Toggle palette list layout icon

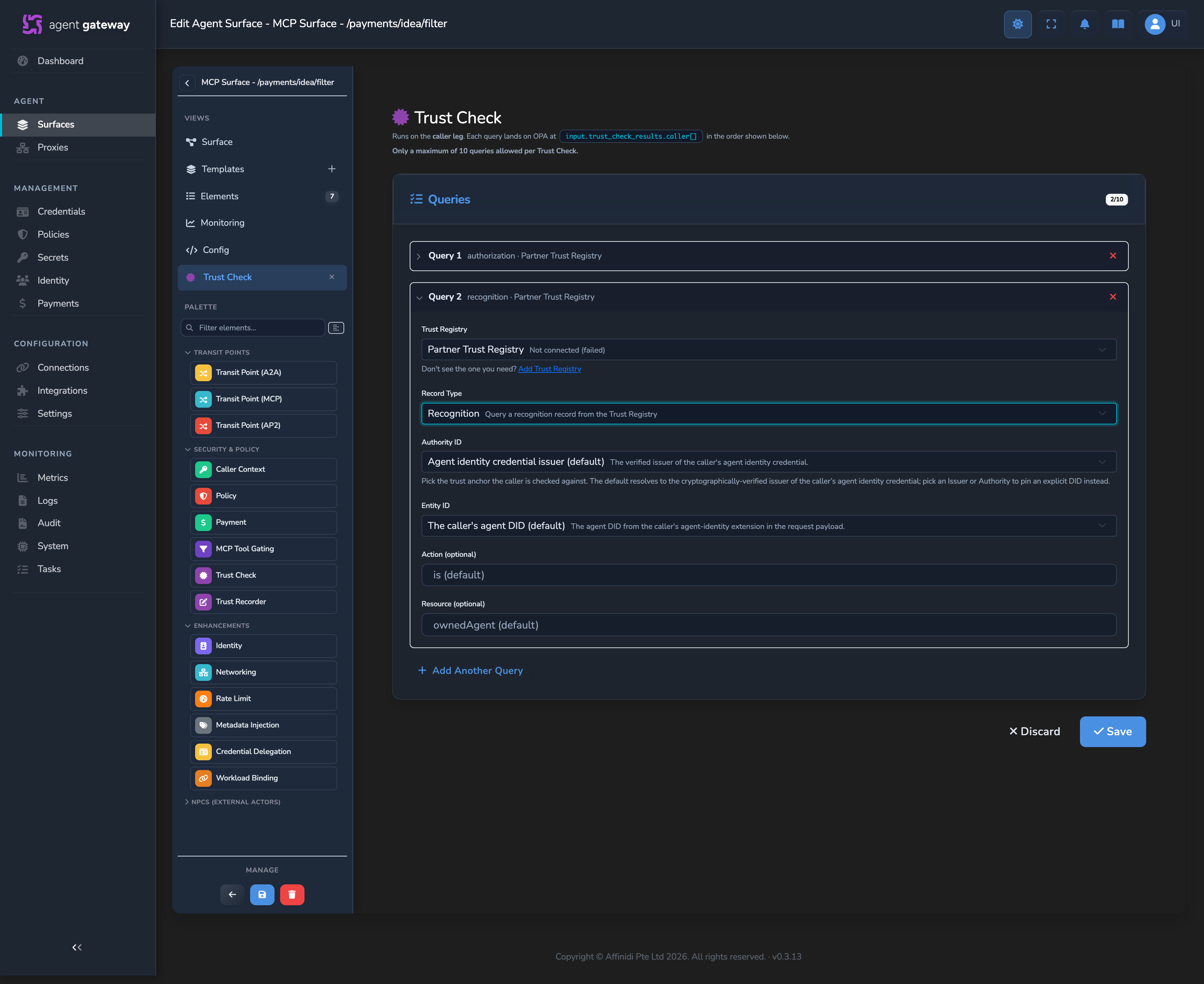click(x=336, y=328)
